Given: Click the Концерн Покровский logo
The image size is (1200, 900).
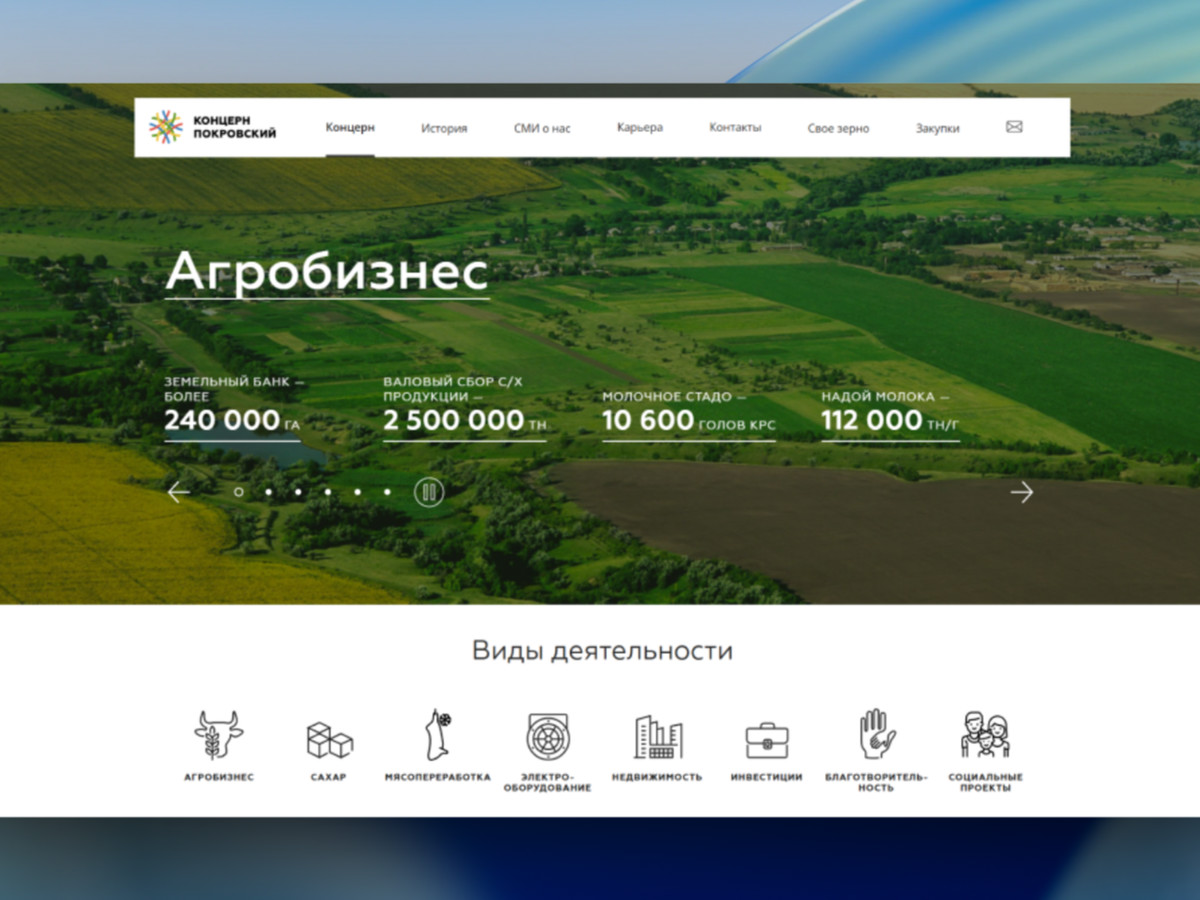Looking at the screenshot, I should 212,127.
